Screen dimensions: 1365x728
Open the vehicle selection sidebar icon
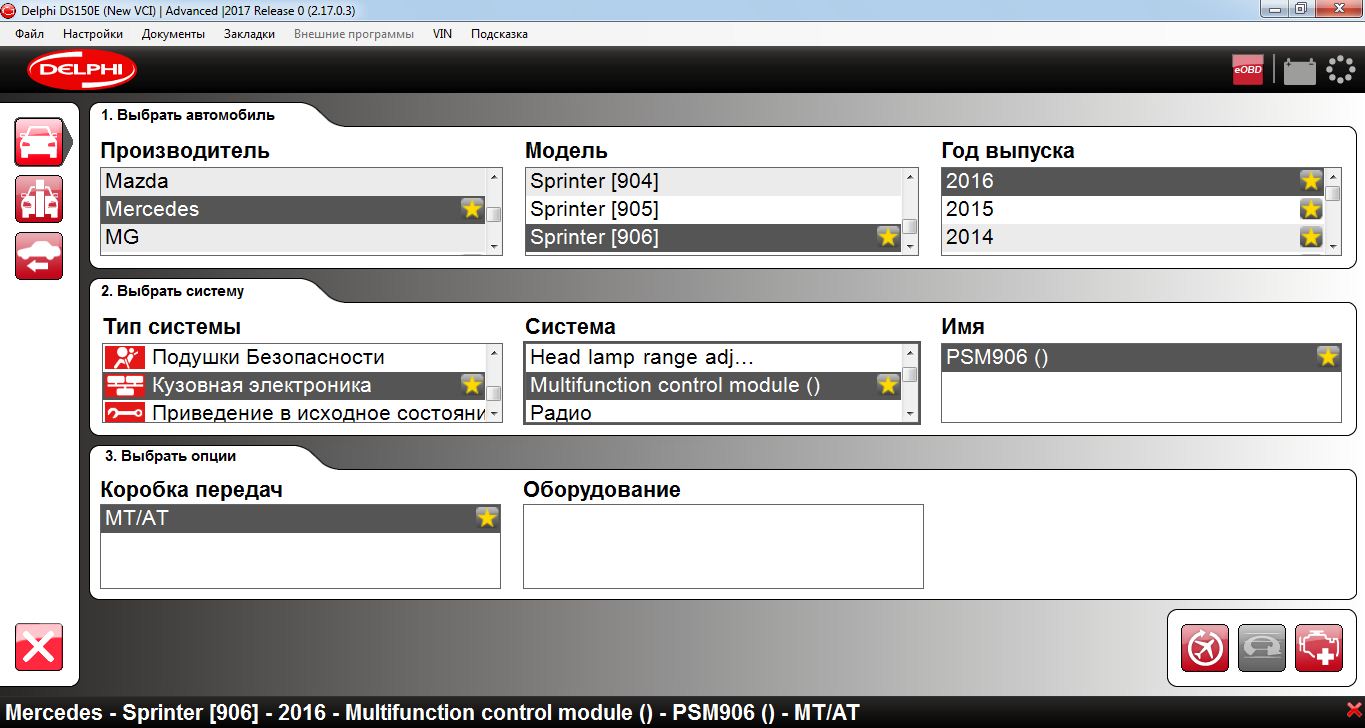pyautogui.click(x=39, y=142)
